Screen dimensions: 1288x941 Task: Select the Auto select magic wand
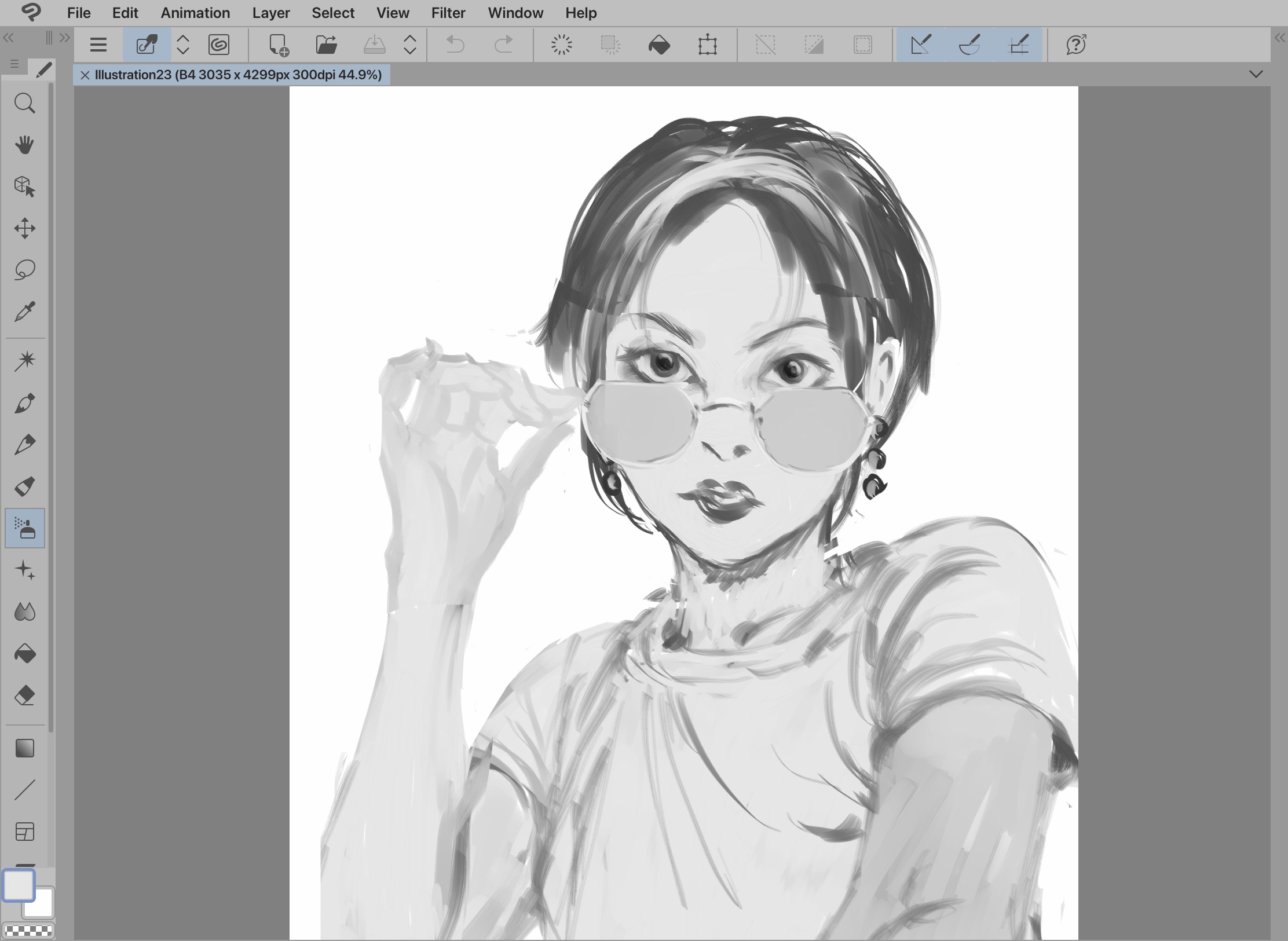(24, 361)
